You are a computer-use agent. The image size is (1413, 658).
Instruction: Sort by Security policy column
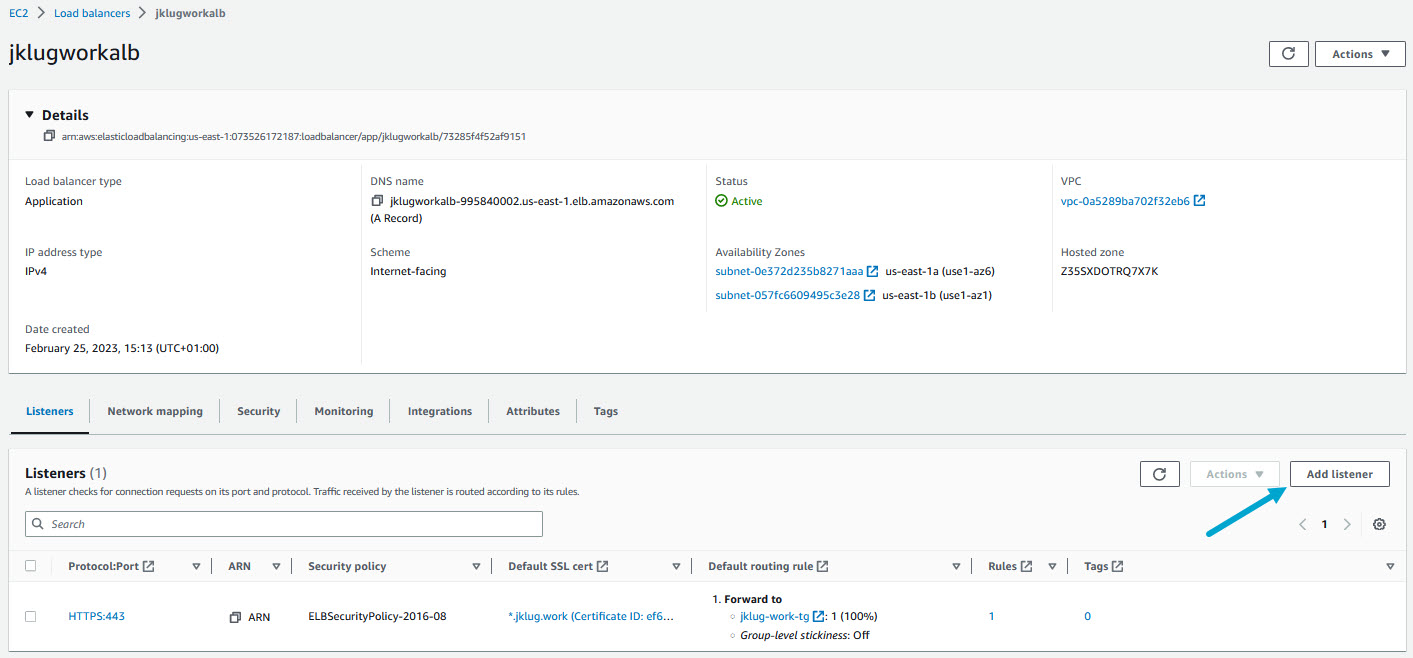pos(476,566)
